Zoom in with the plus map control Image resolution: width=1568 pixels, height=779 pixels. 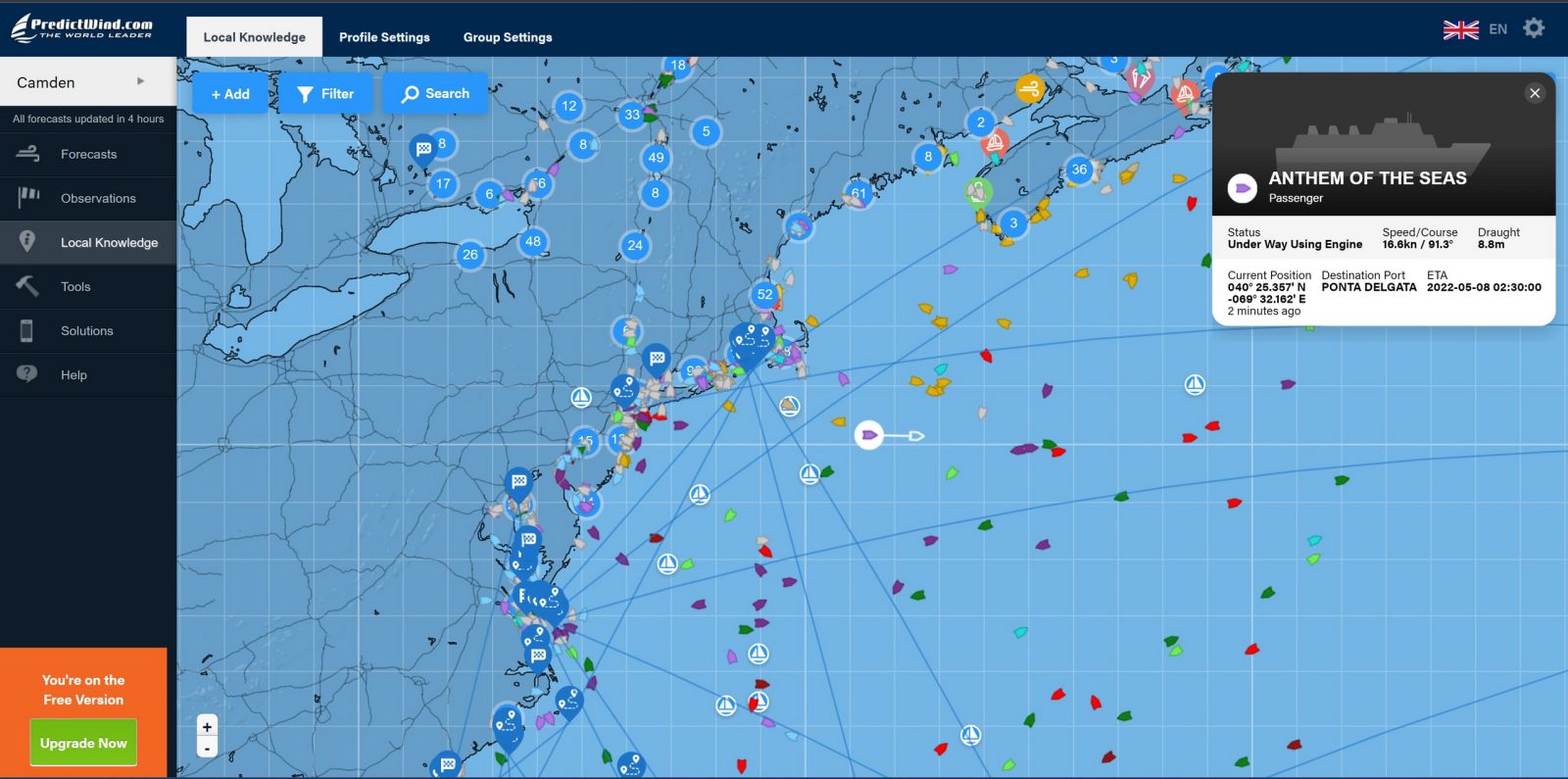point(207,726)
